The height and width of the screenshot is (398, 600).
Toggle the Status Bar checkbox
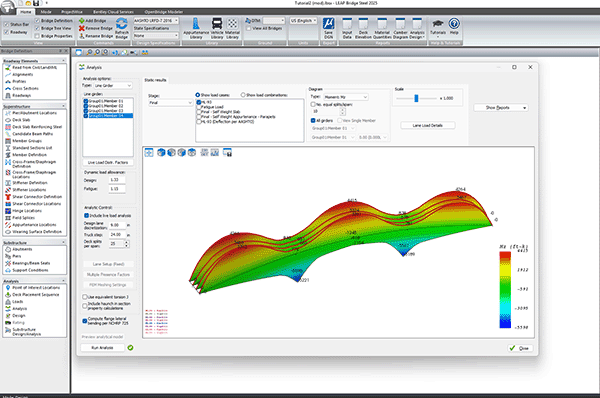point(6,24)
